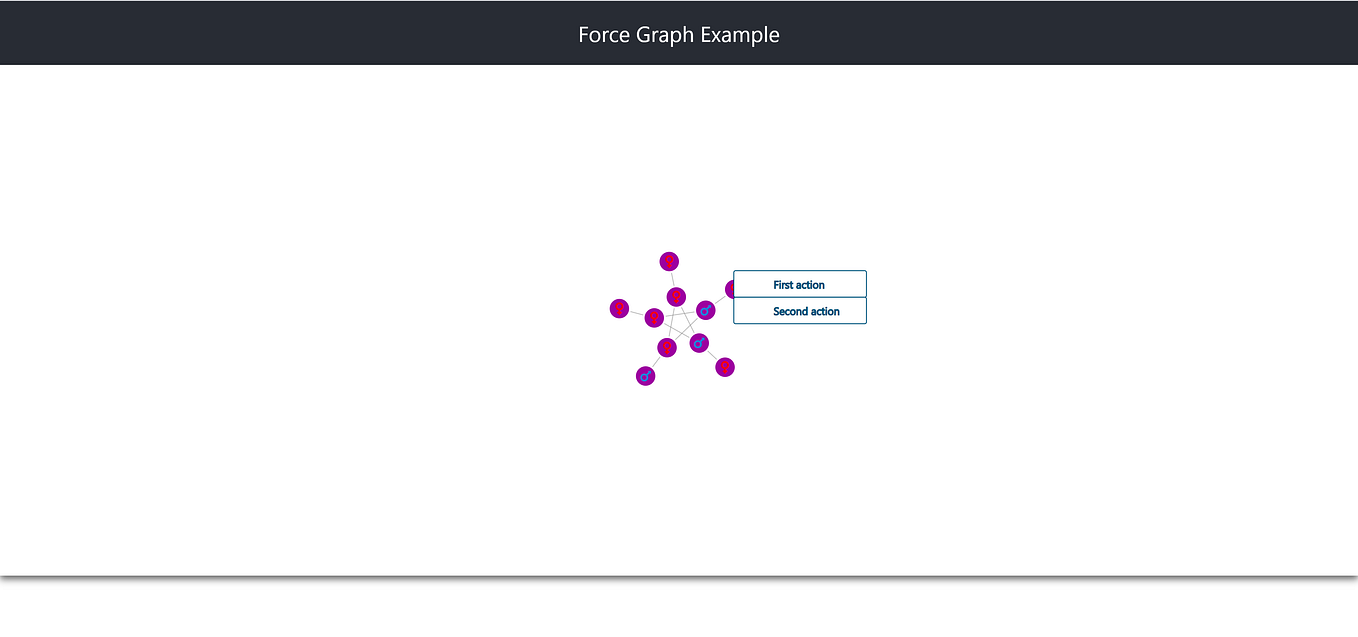Select the male node closest to the context menu
The height and width of the screenshot is (637, 1358).
tap(705, 310)
